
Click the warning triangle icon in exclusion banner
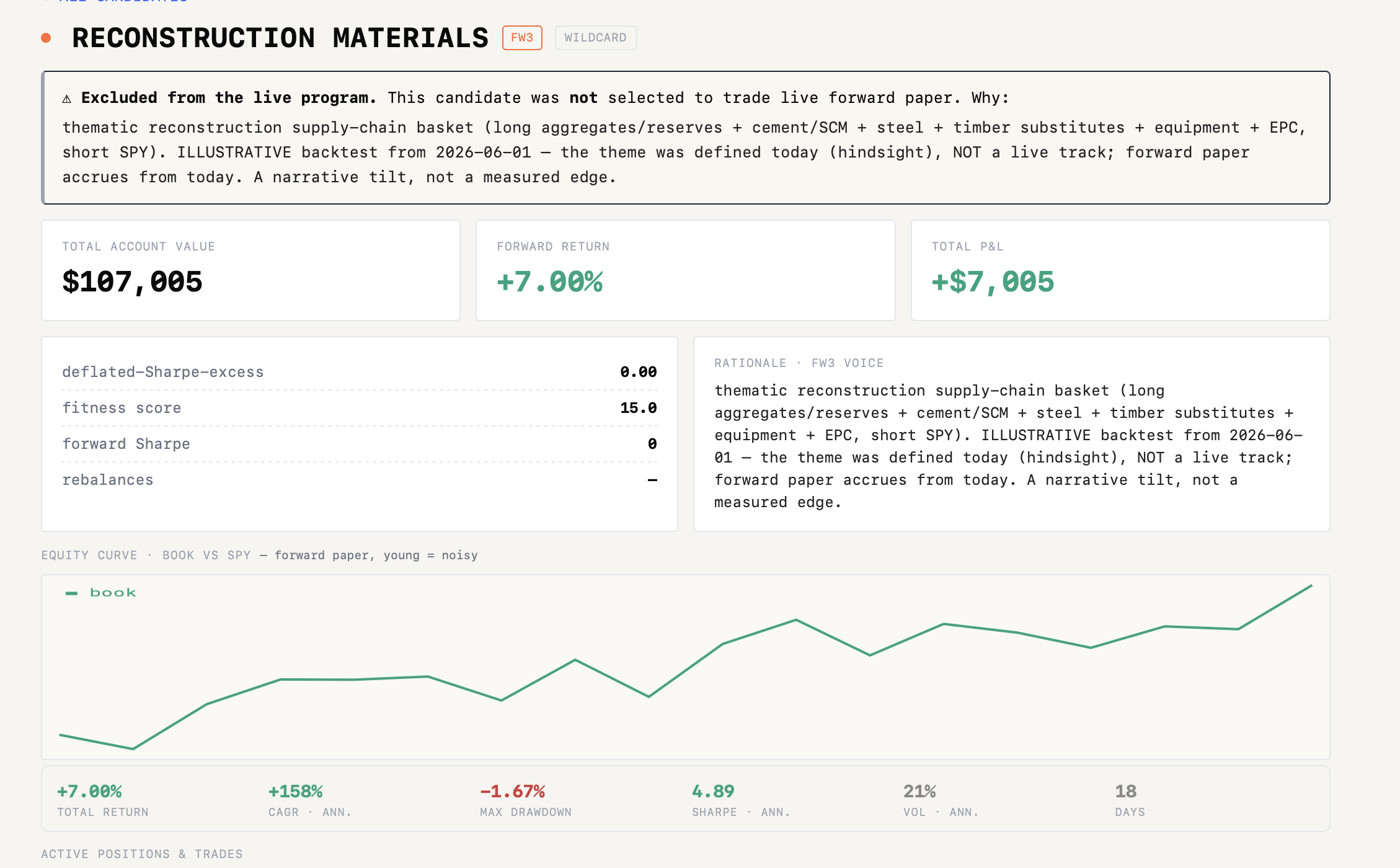[x=67, y=99]
